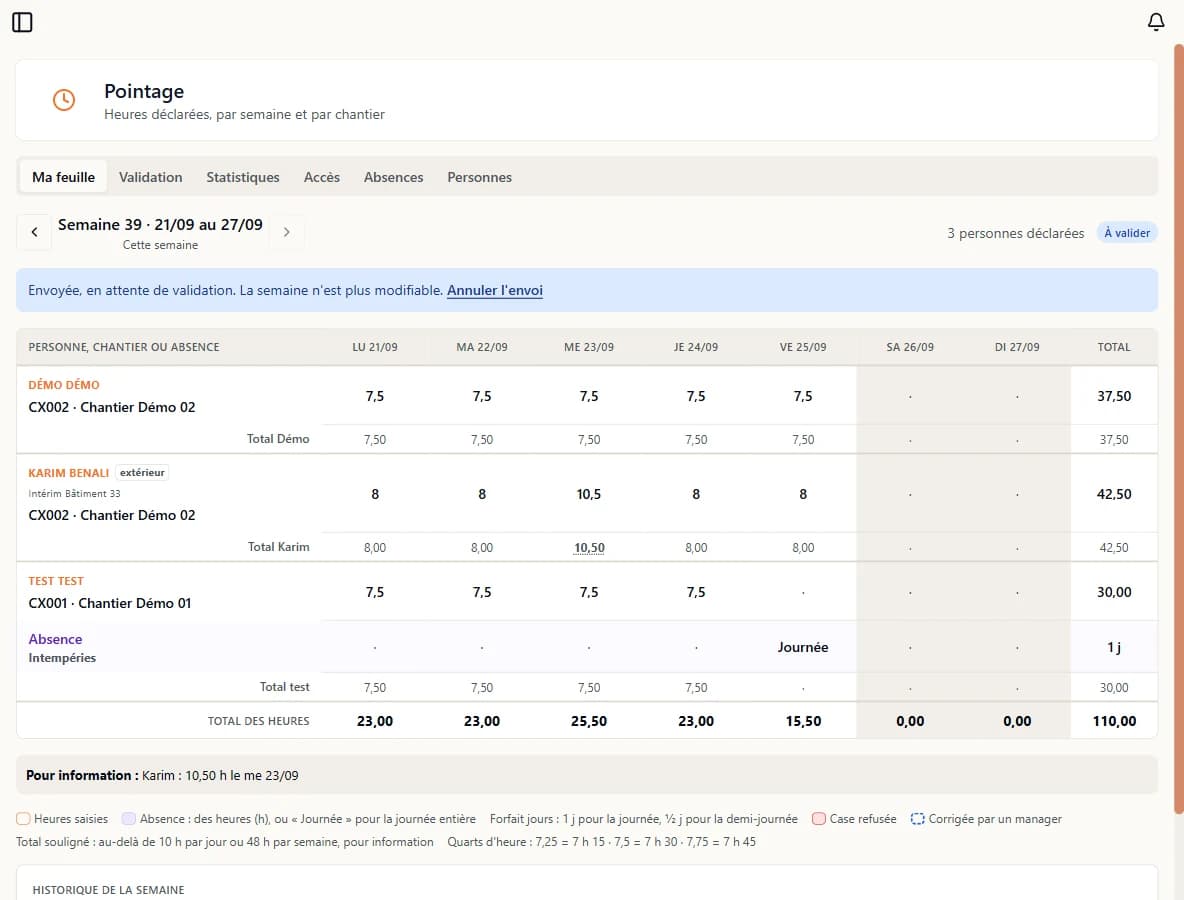Click the 1 j absence total
Screen dimensions: 1184x900
coord(1114,648)
